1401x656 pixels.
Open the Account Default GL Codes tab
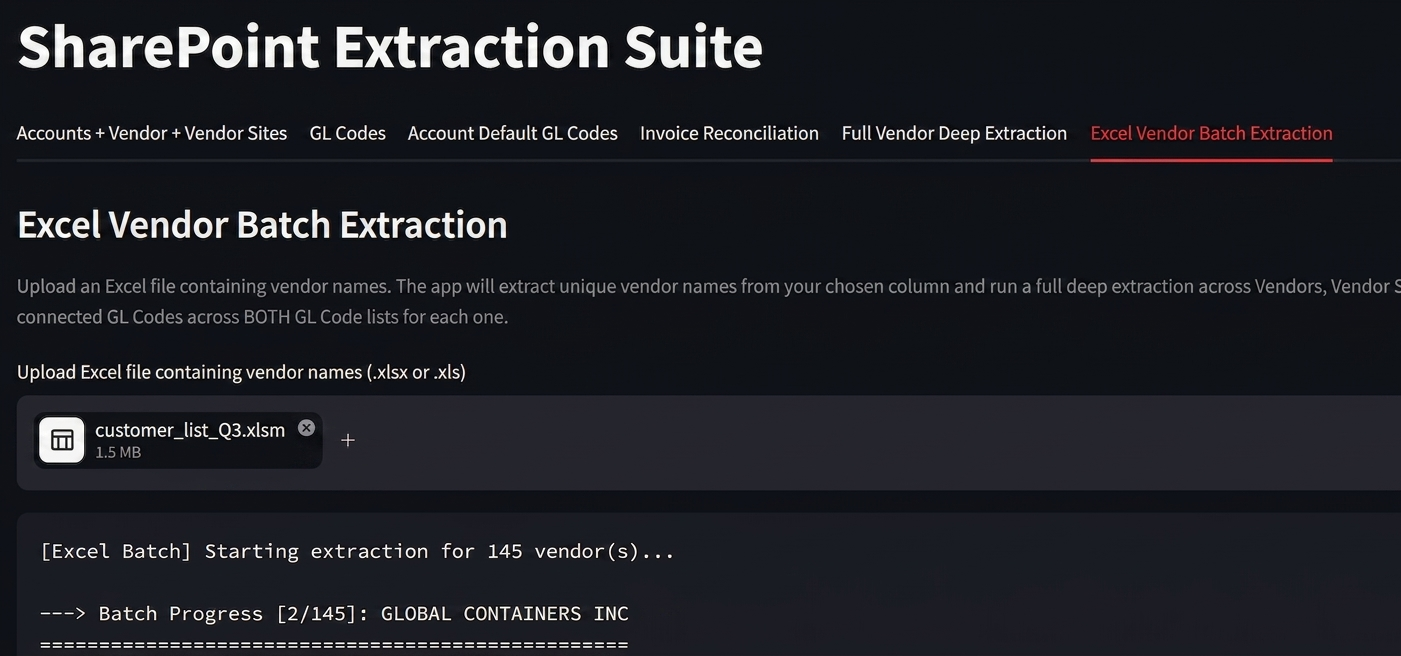coord(513,133)
